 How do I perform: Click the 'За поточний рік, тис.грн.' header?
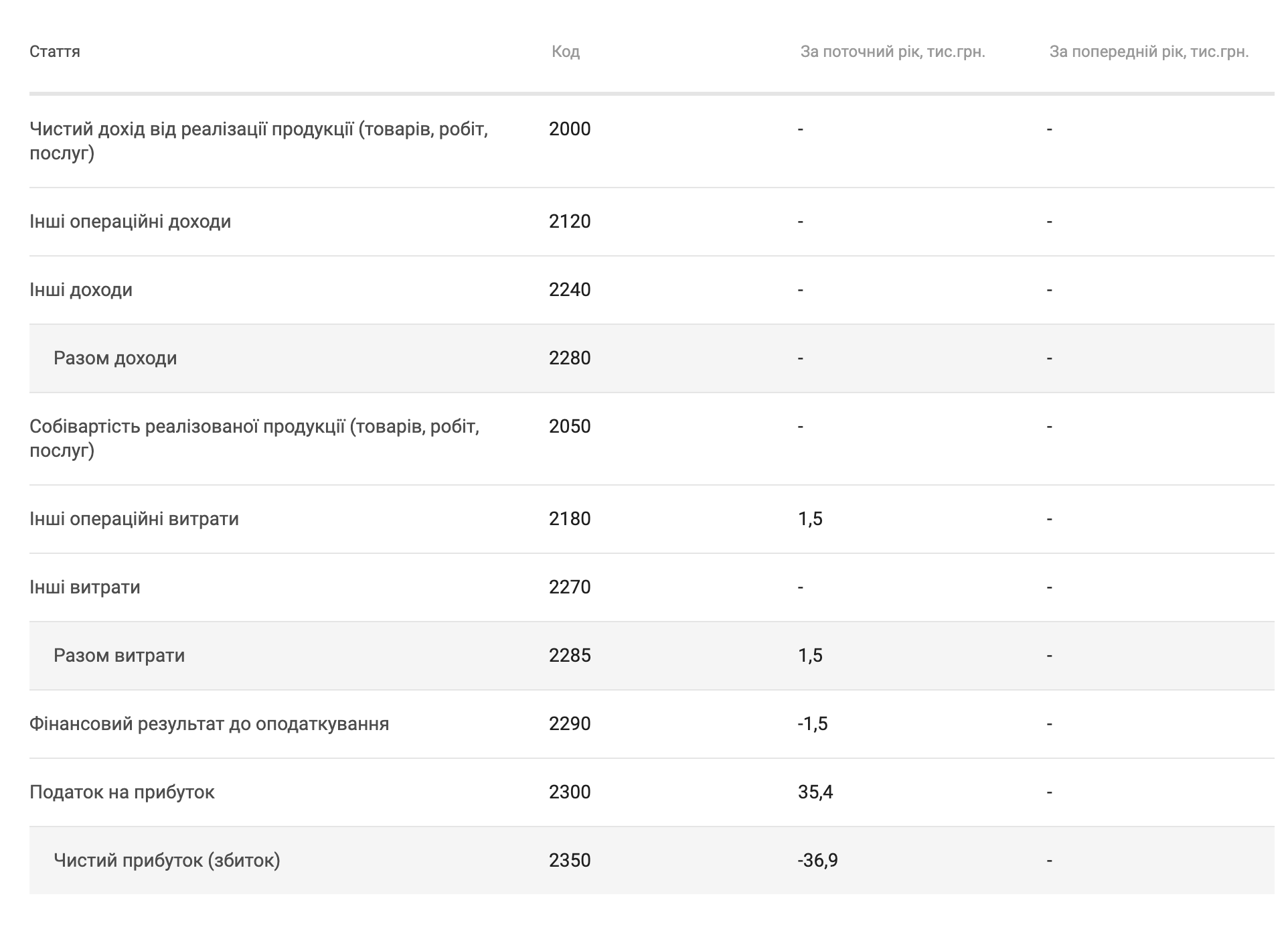pos(893,52)
